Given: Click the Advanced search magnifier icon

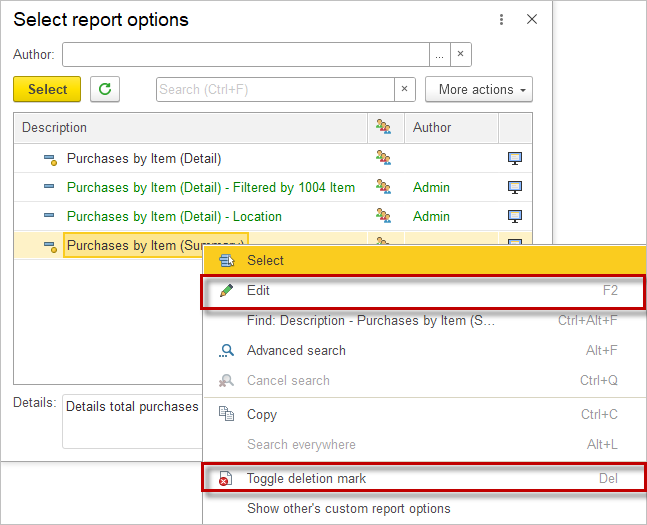Looking at the screenshot, I should pyautogui.click(x=227, y=350).
